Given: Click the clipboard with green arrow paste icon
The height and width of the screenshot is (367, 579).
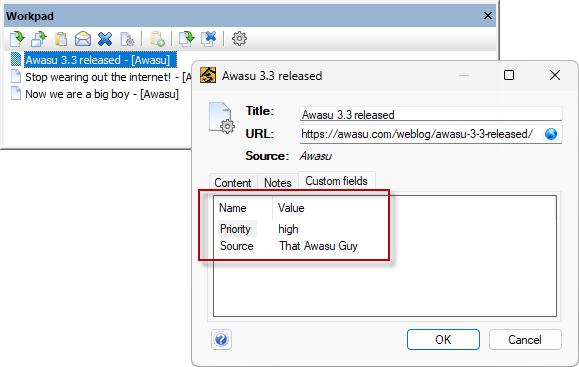Looking at the screenshot, I should tap(157, 39).
